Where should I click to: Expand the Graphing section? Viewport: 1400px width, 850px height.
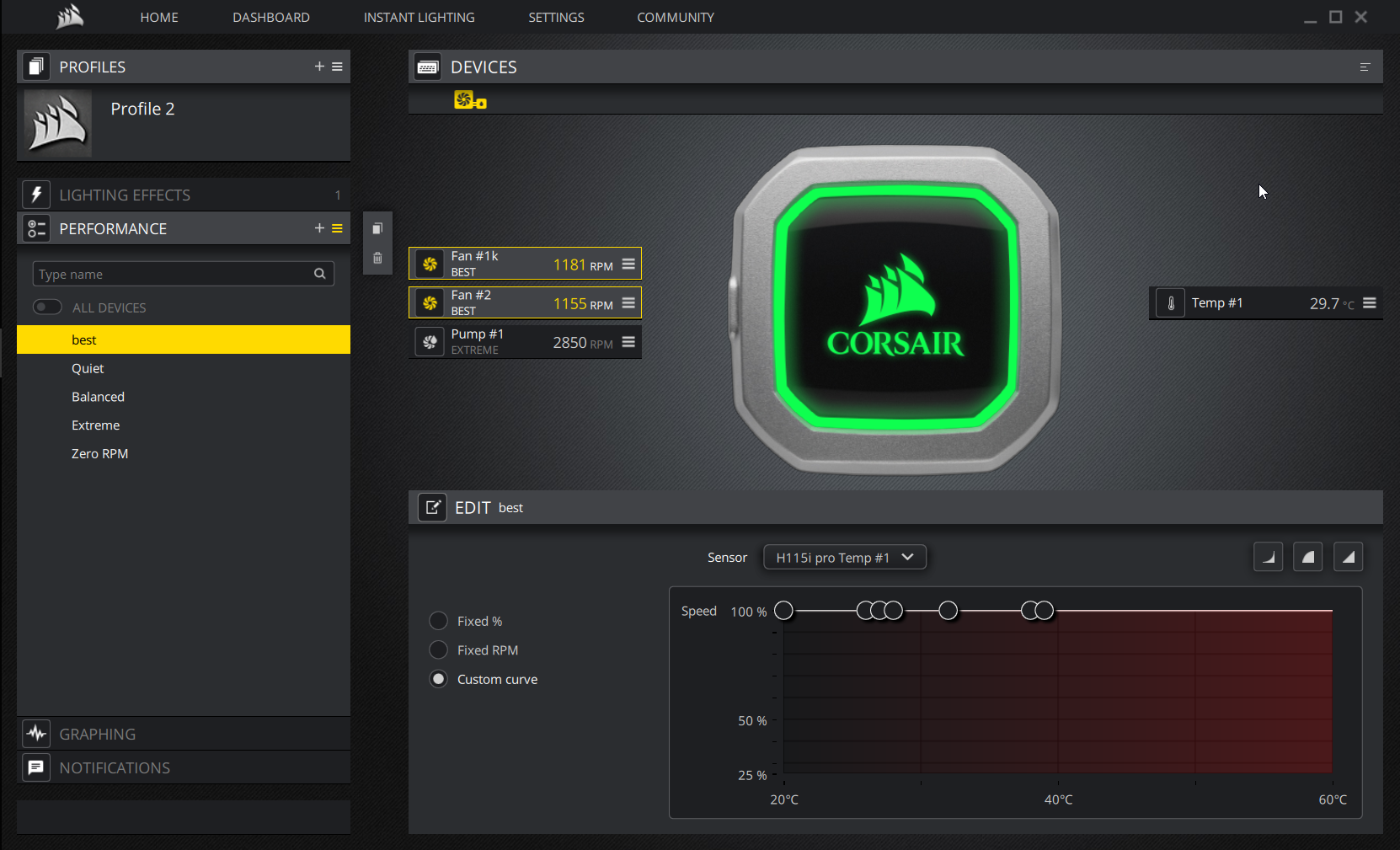coord(184,734)
